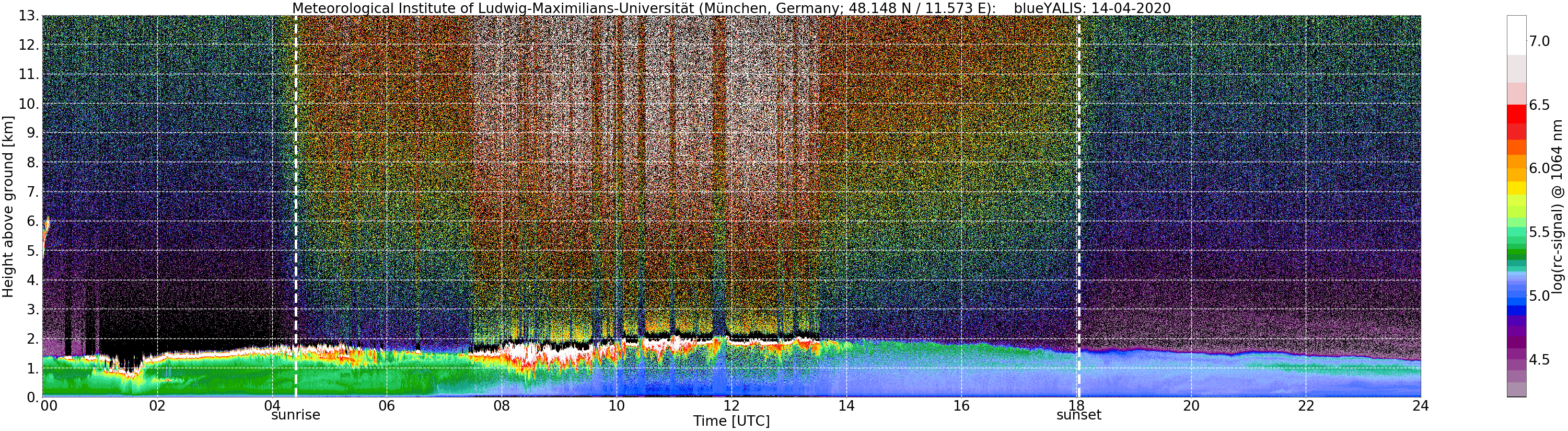Screen dimensions: 1568x431
Task: Click the yellow colorbar segment below 6.0
Action: (1516, 188)
